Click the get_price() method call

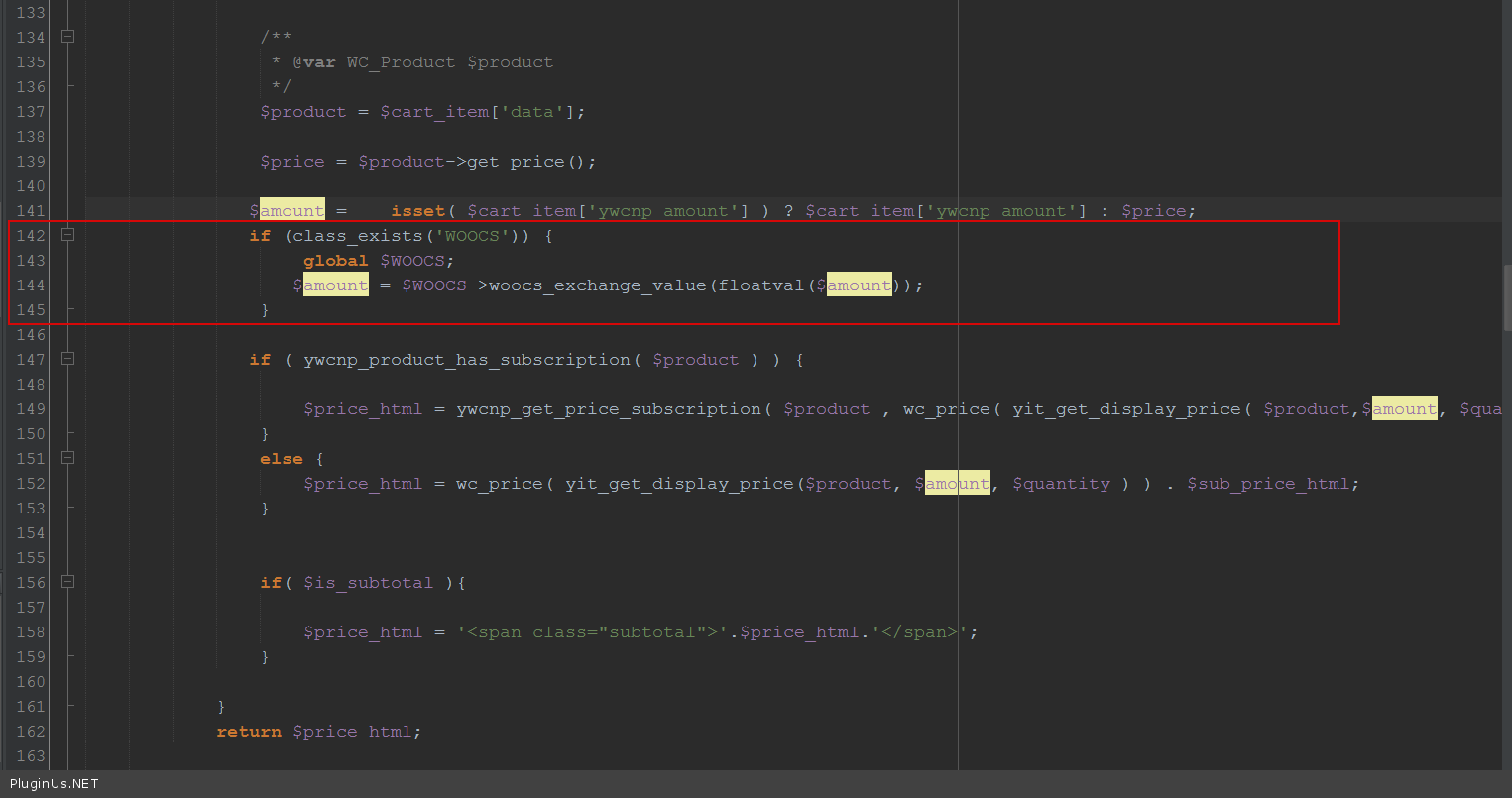pyautogui.click(x=530, y=162)
